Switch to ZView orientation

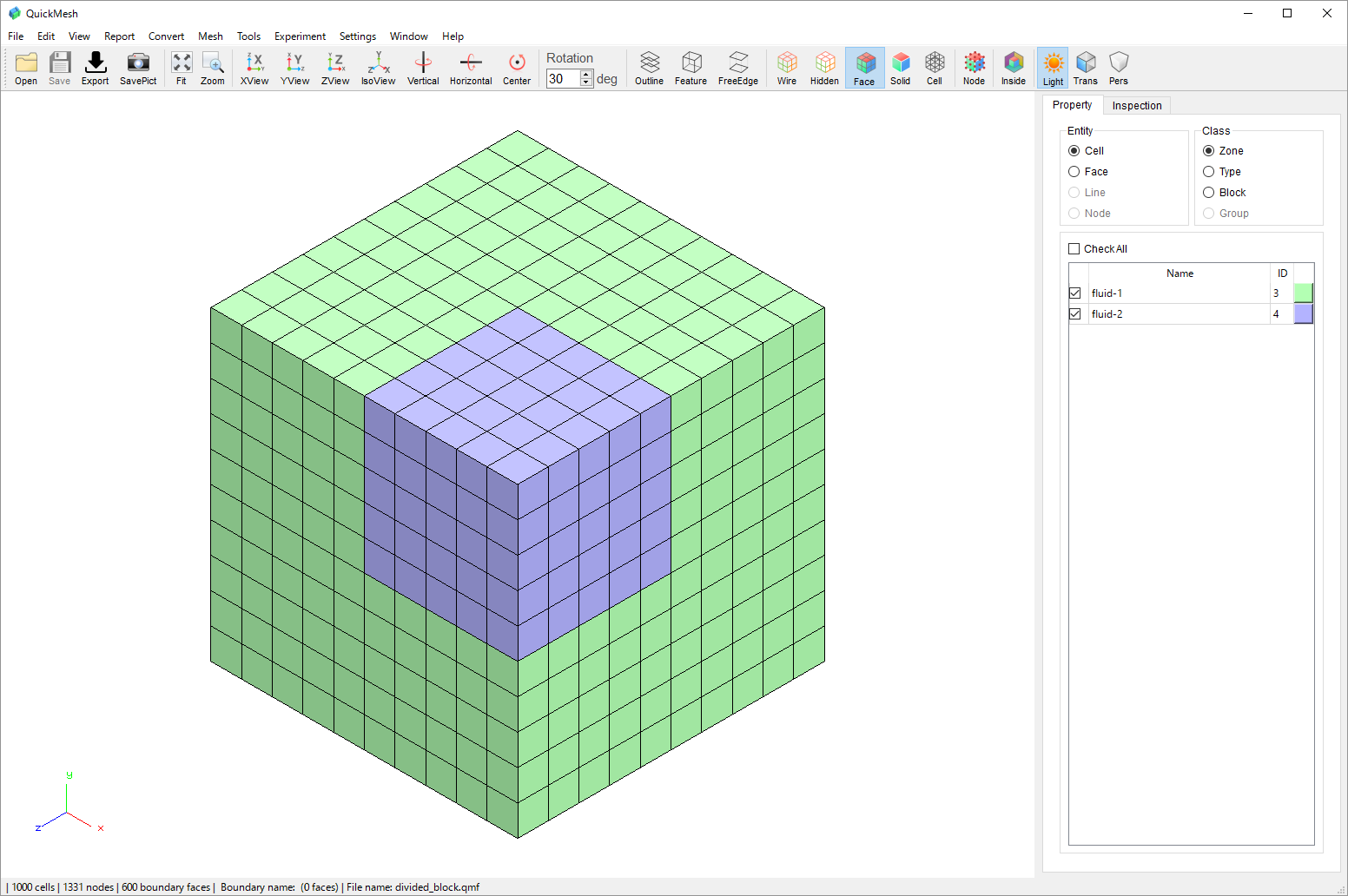pyautogui.click(x=335, y=68)
